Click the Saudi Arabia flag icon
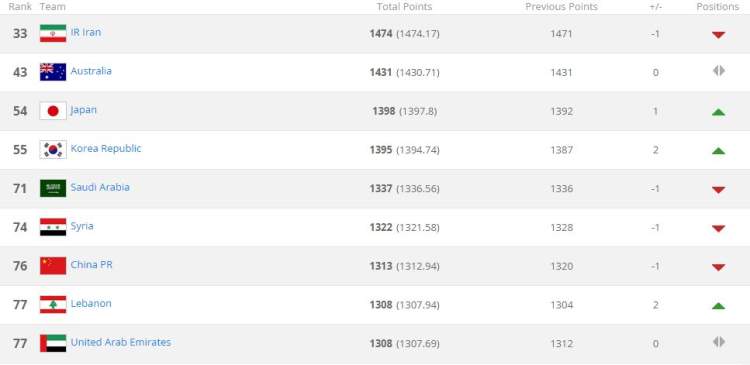 (x=53, y=188)
